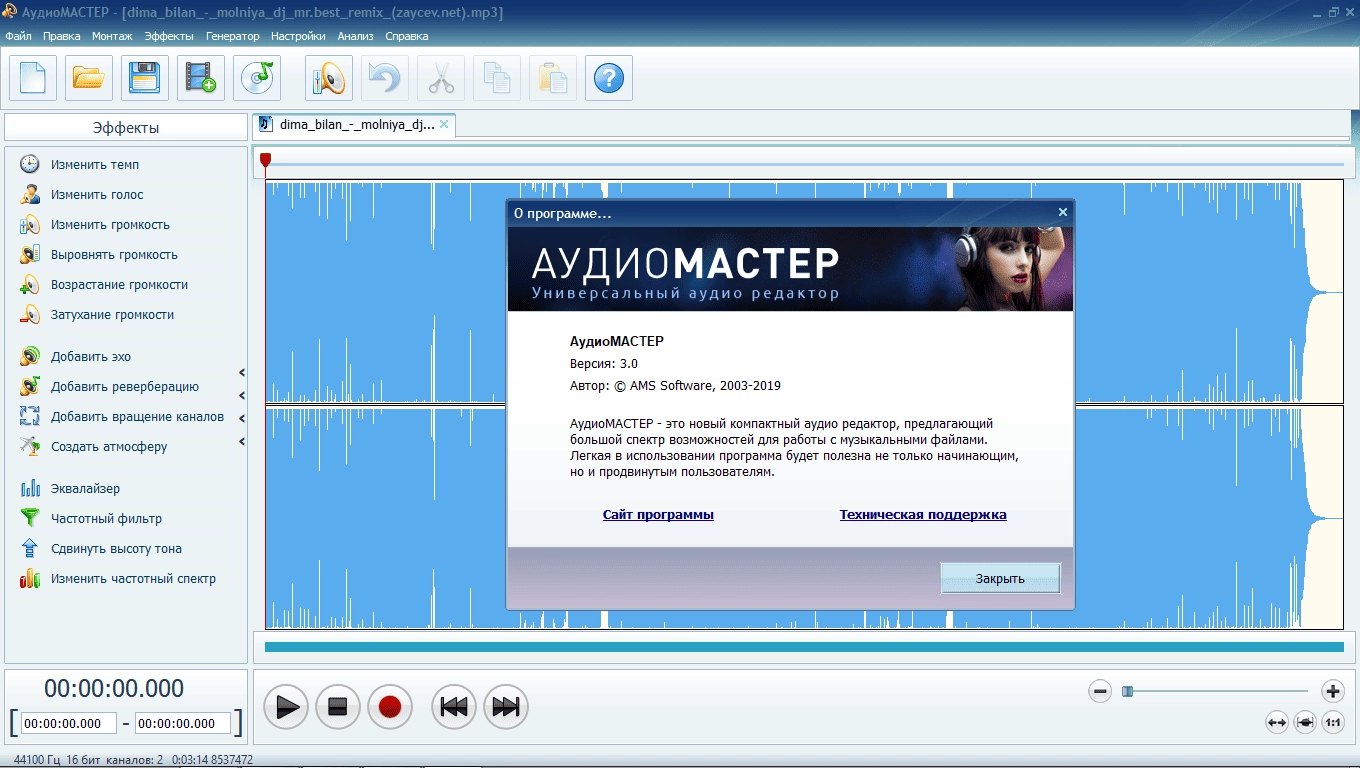Start playback with the Play button
The height and width of the screenshot is (768, 1360).
pyautogui.click(x=286, y=707)
